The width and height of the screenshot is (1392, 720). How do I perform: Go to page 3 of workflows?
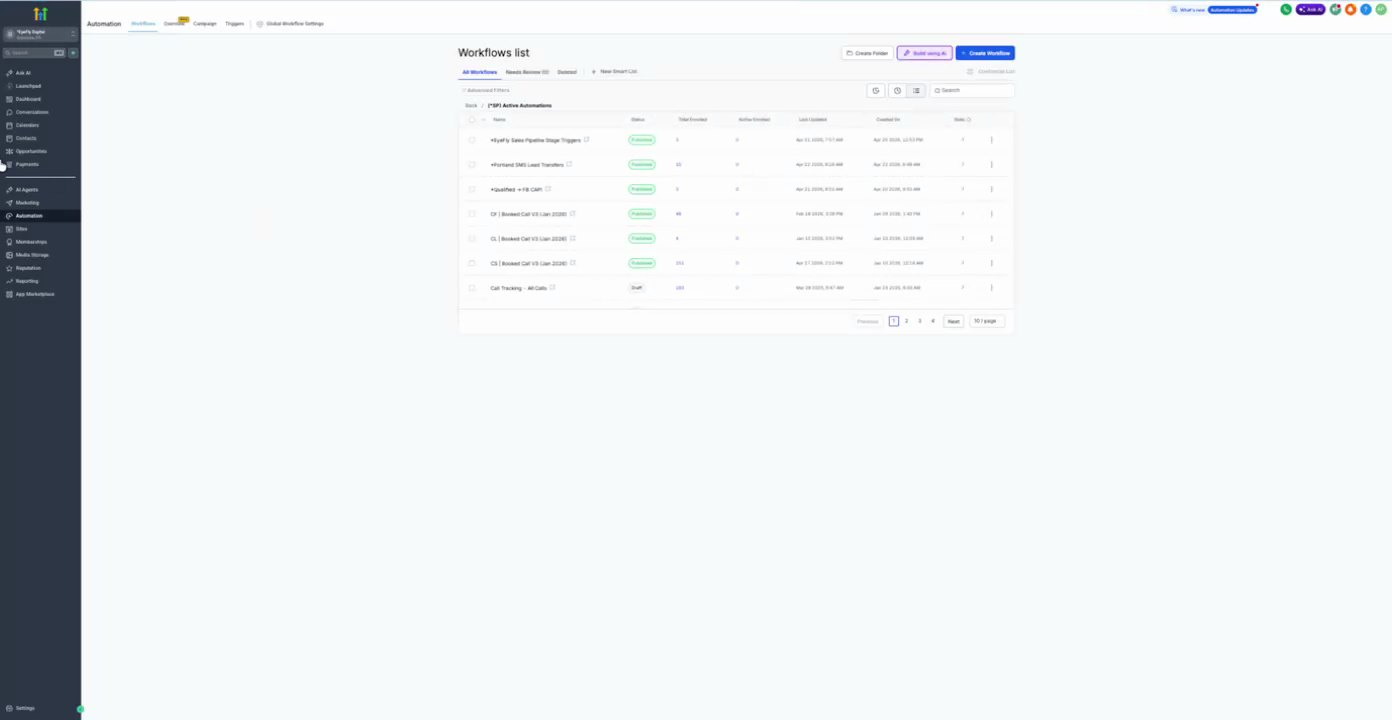(920, 321)
